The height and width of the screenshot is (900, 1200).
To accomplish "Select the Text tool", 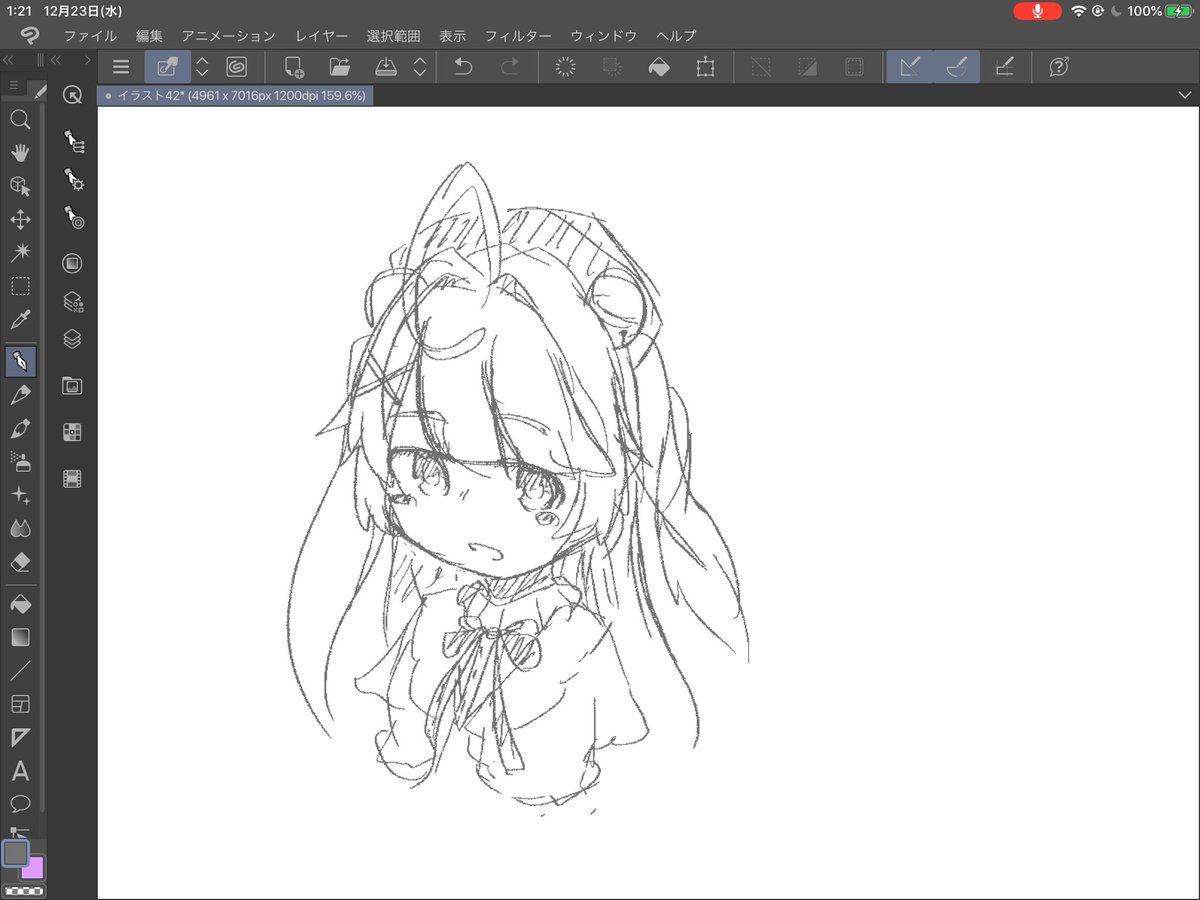I will 20,771.
